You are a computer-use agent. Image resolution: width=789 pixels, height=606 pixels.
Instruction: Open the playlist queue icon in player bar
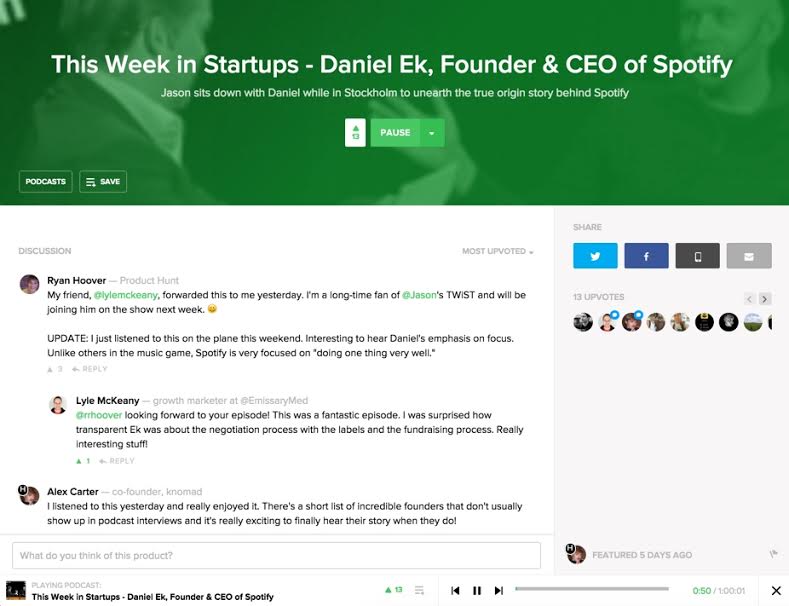pos(420,591)
